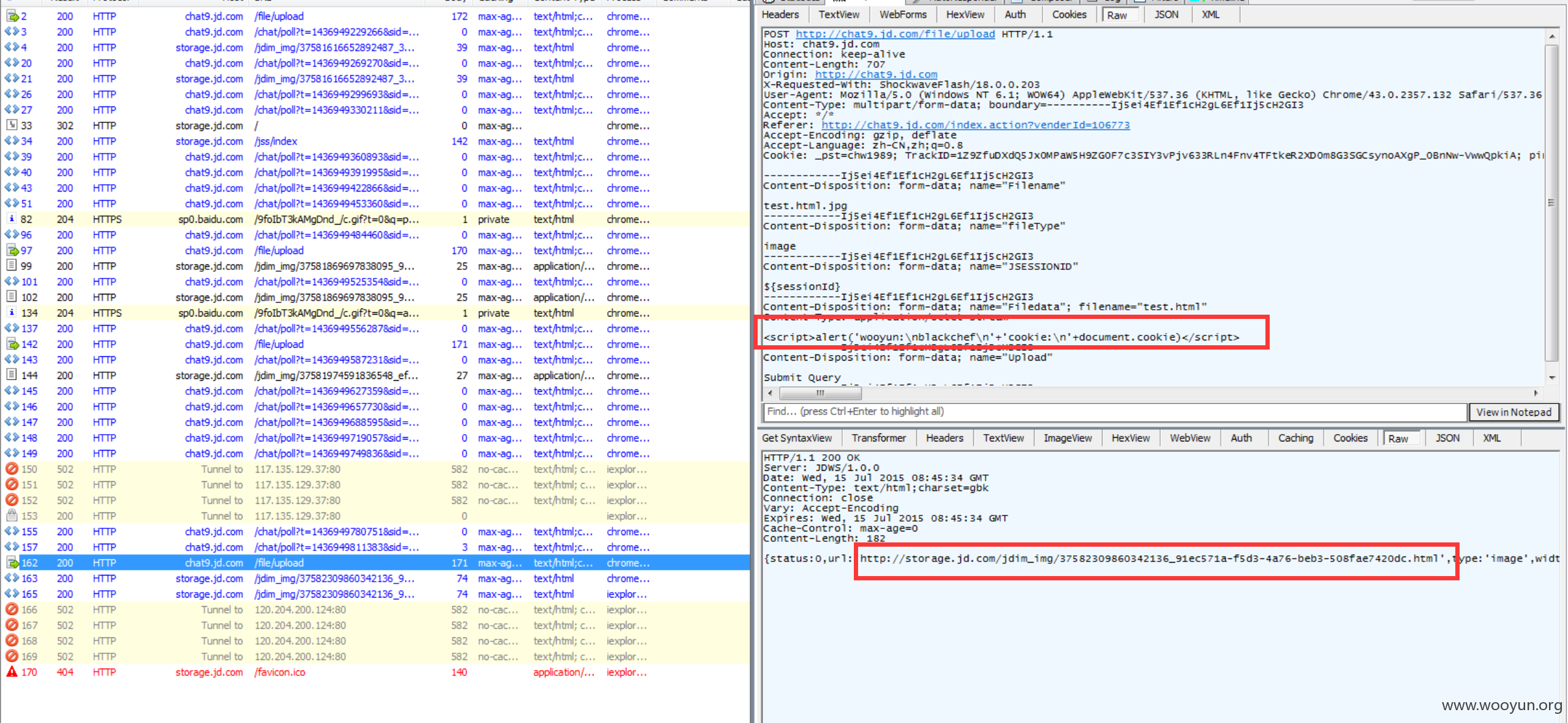Click the HTML arrows icon of session 165
This screenshot has height=723, width=1568.
tap(12, 594)
